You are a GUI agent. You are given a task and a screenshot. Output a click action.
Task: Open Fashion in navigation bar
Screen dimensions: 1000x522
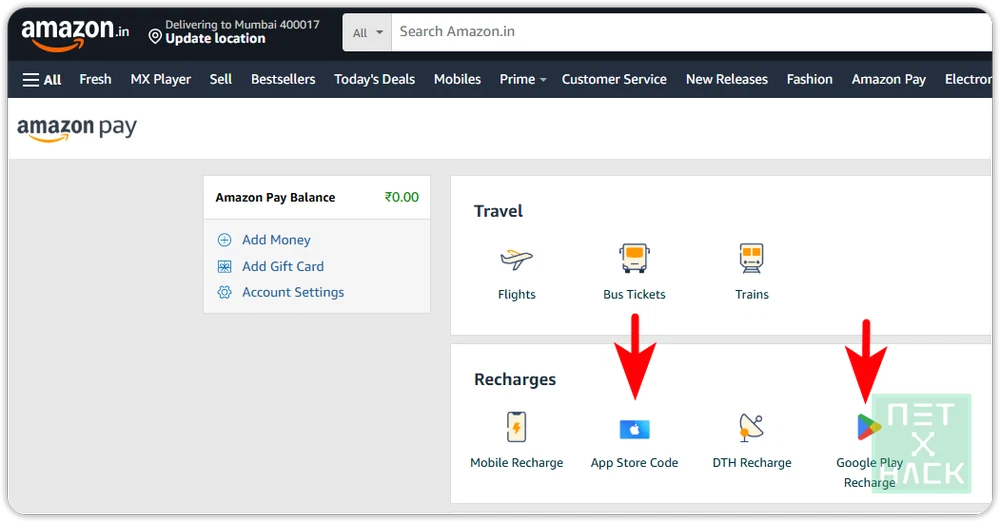tap(809, 79)
